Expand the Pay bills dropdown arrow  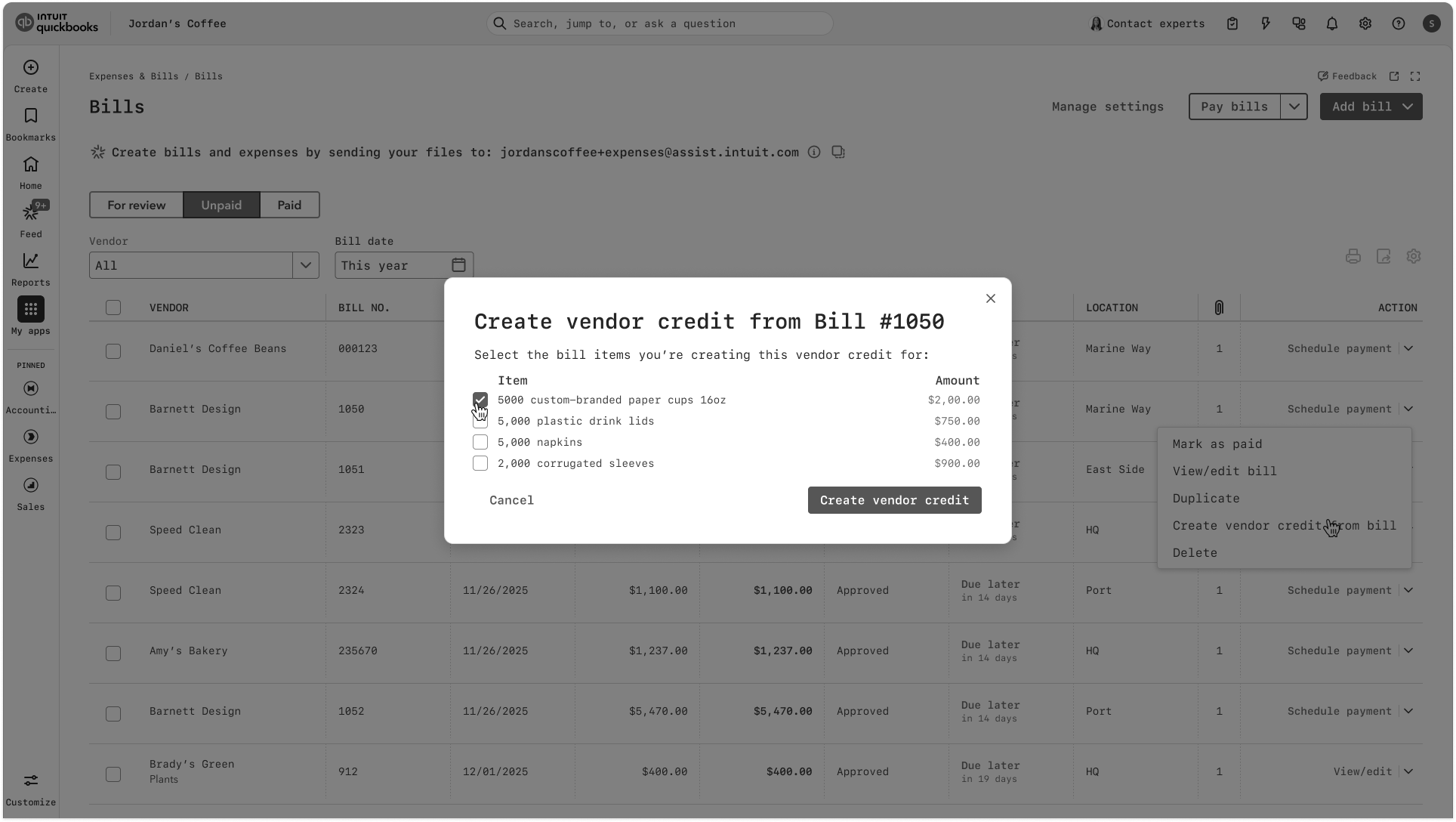point(1294,107)
